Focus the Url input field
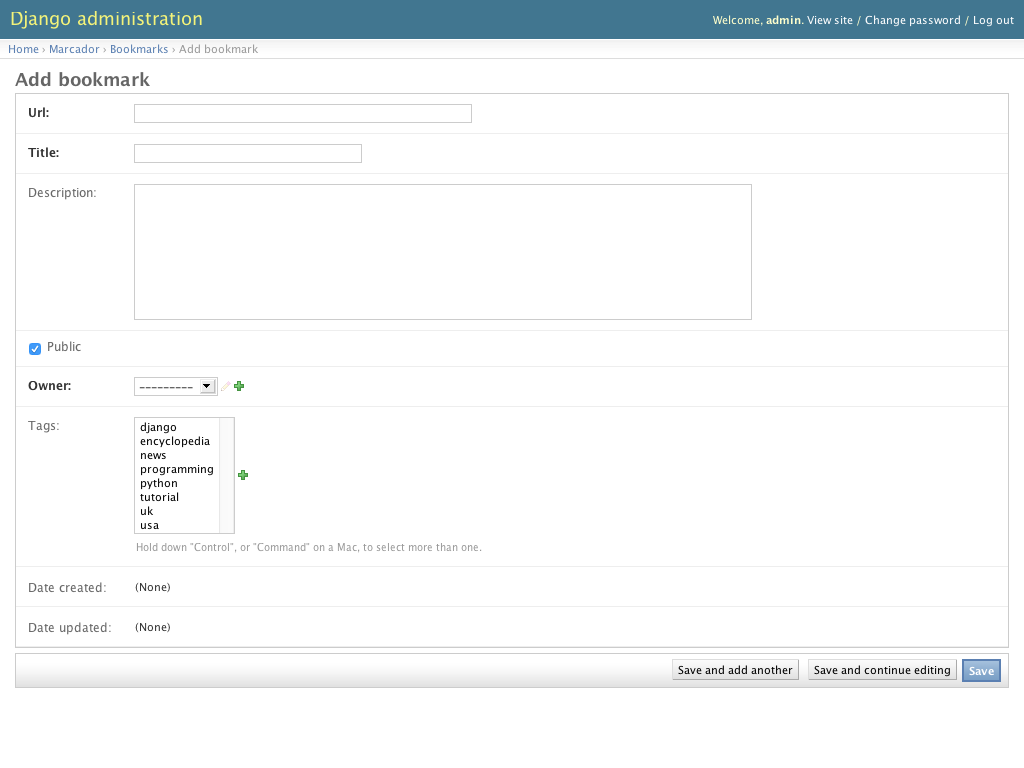The height and width of the screenshot is (768, 1024). pos(302,114)
